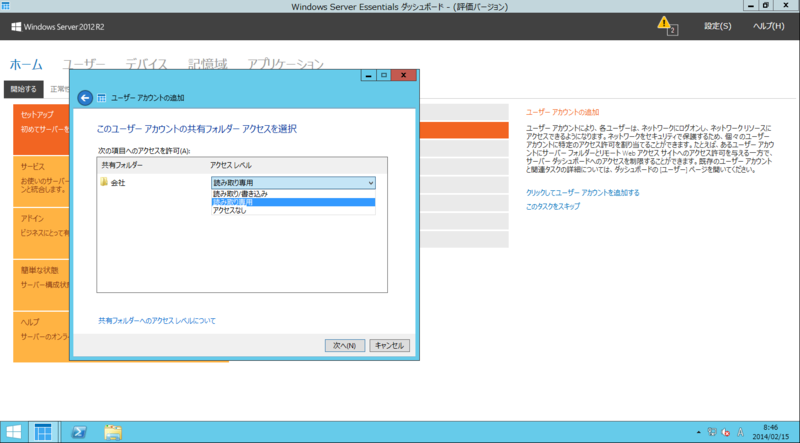The height and width of the screenshot is (443, 800).
Task: Open the ヘルプ(H) menu
Action: 769,26
